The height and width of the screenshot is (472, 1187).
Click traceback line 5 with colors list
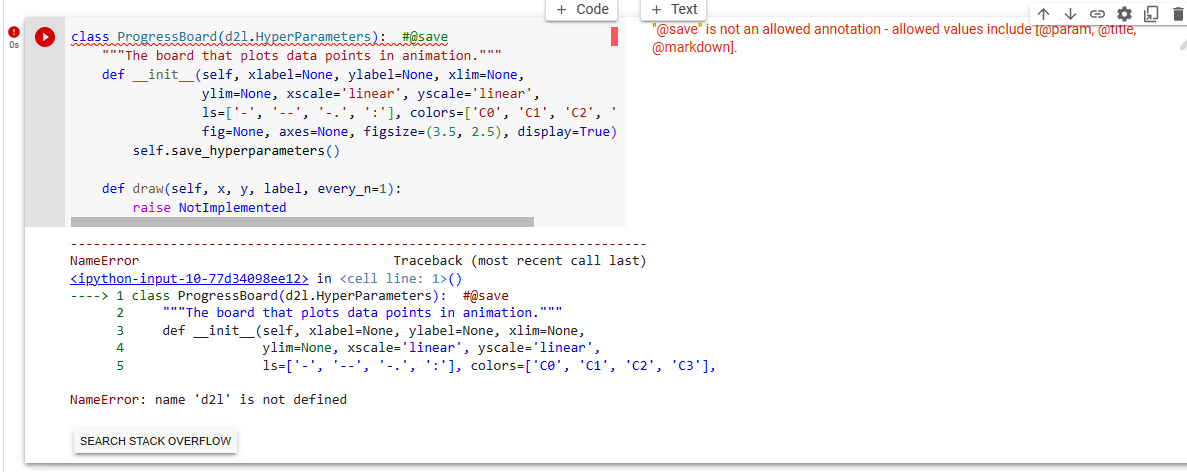click(x=416, y=366)
